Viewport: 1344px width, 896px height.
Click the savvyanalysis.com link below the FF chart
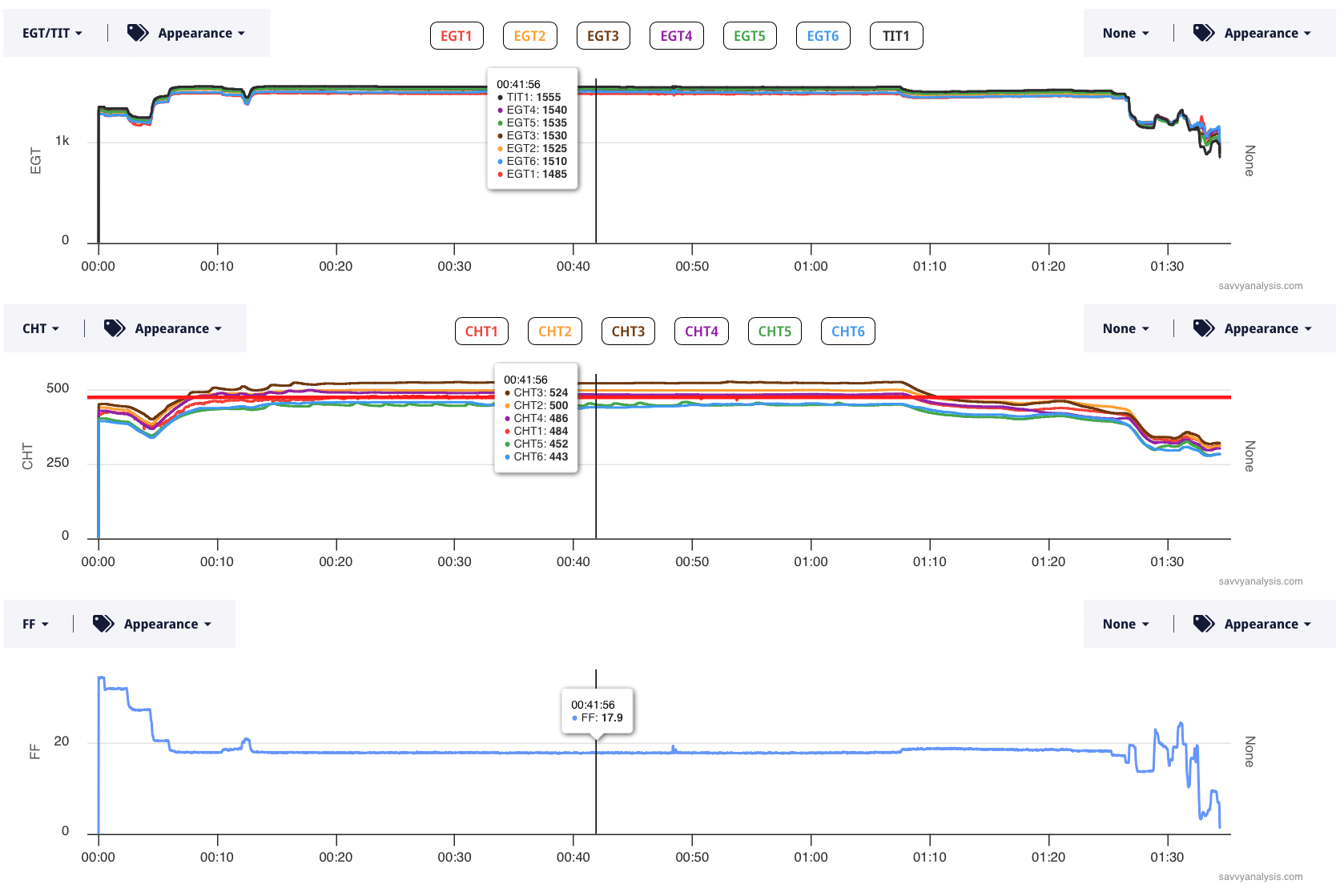(1260, 877)
